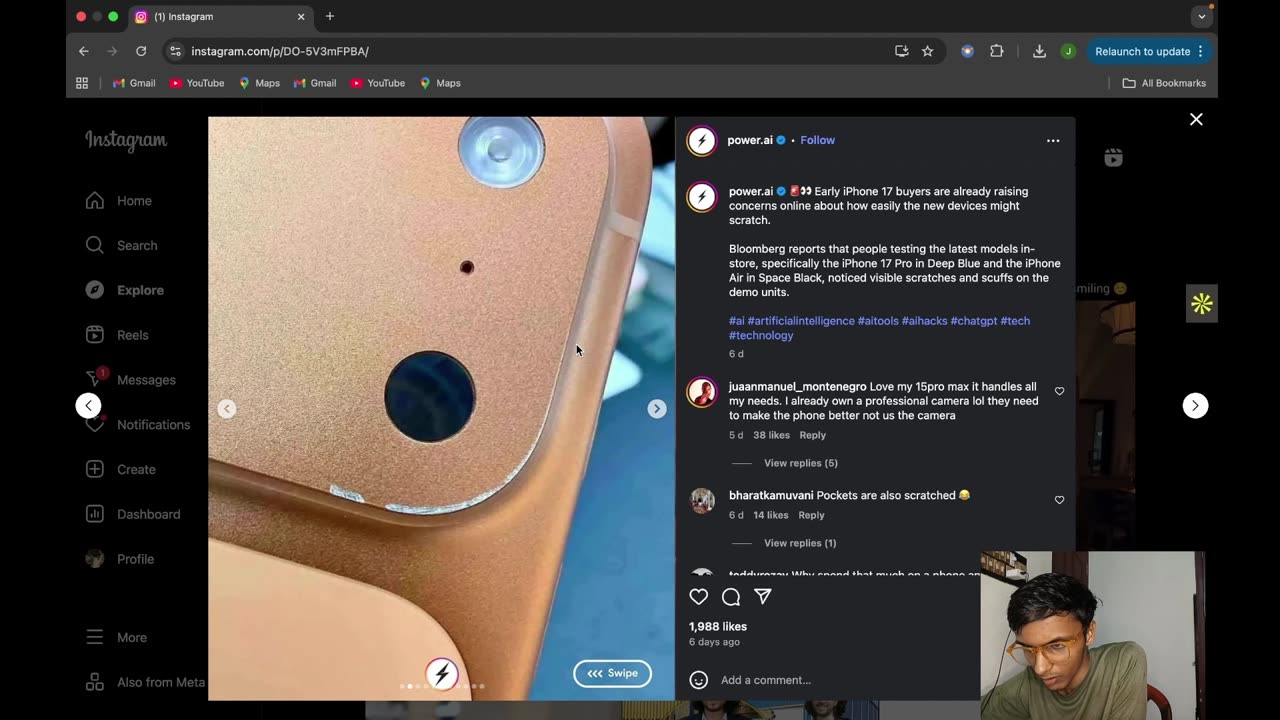Screen dimensions: 1280x720
Task: Open bharatkamuvani's profile link
Action: (x=771, y=495)
